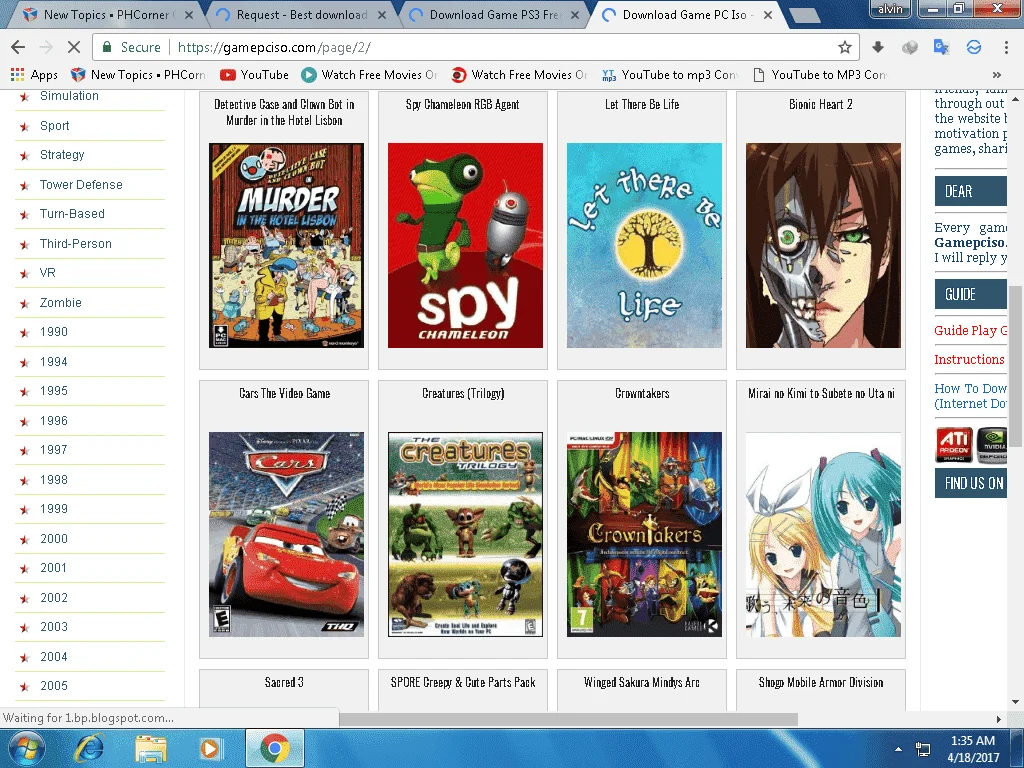Open the SPORE Creepy & Cute Parts Pack title
This screenshot has width=1024, height=768.
point(463,682)
